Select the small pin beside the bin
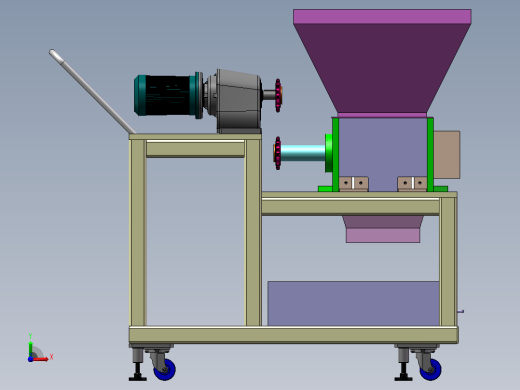 point(461,311)
